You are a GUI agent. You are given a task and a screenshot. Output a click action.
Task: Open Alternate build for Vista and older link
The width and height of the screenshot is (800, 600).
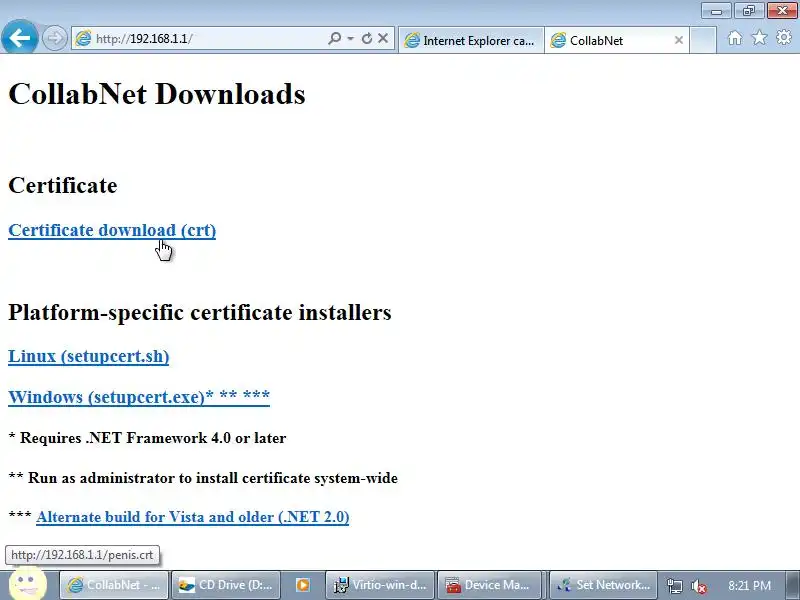[x=193, y=517]
